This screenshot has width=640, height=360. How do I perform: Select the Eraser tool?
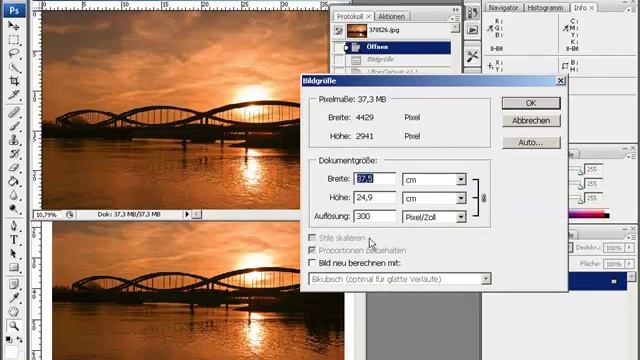[14, 167]
